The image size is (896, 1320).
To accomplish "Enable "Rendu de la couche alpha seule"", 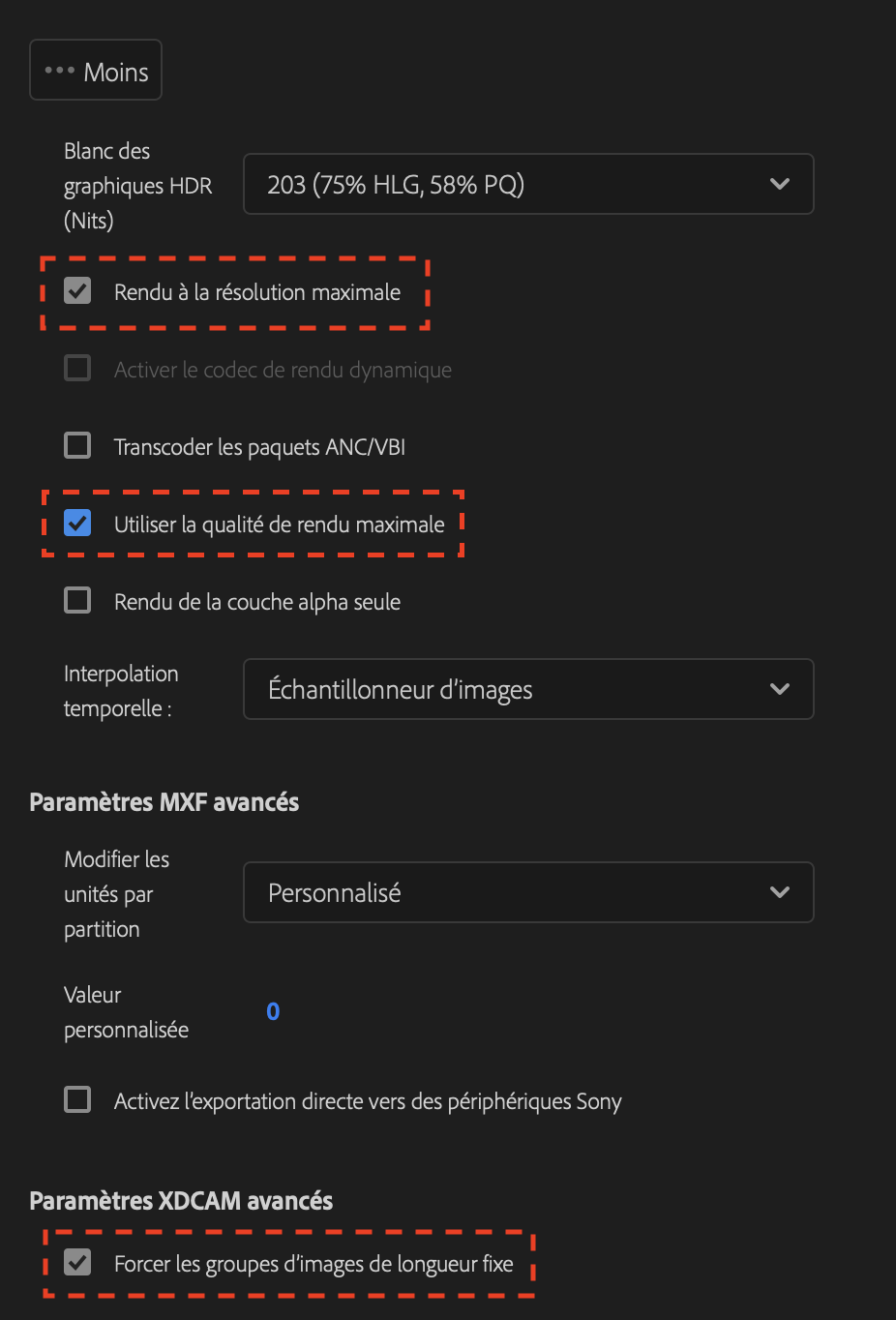I will tap(76, 600).
